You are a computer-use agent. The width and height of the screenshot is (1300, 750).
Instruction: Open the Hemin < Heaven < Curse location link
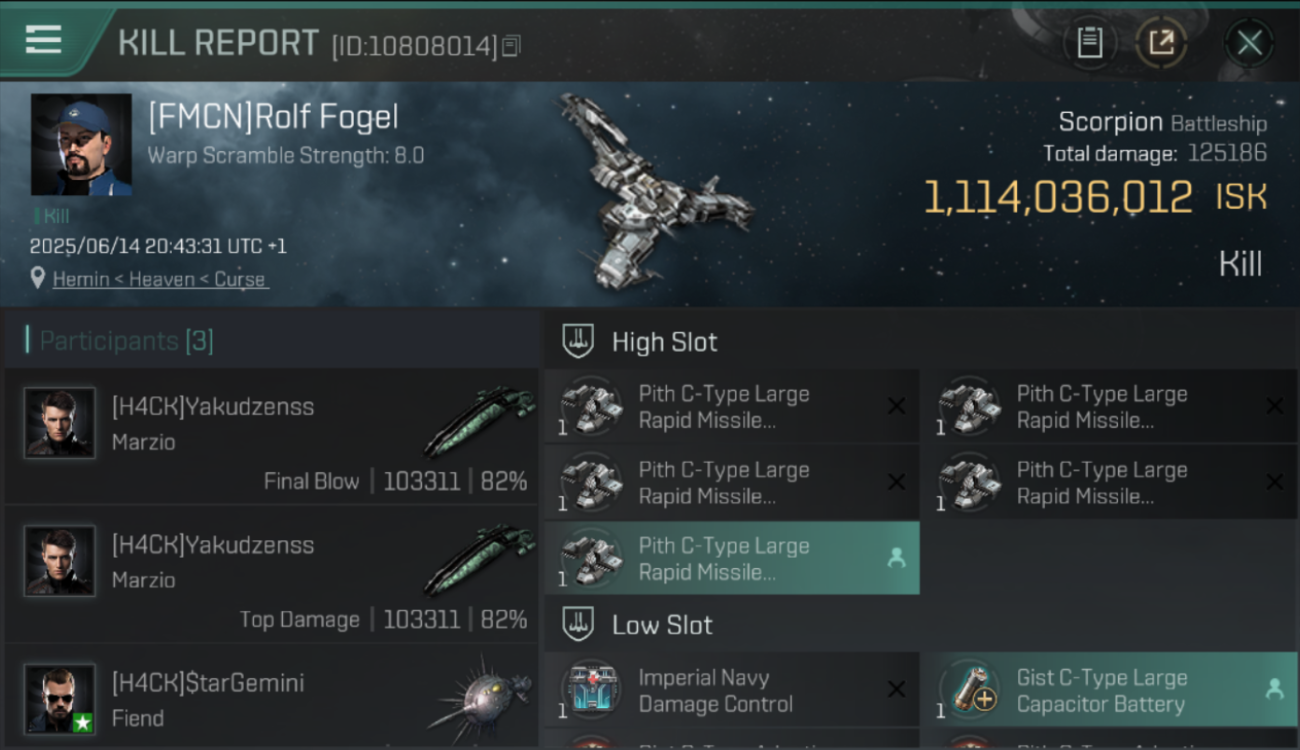point(160,279)
